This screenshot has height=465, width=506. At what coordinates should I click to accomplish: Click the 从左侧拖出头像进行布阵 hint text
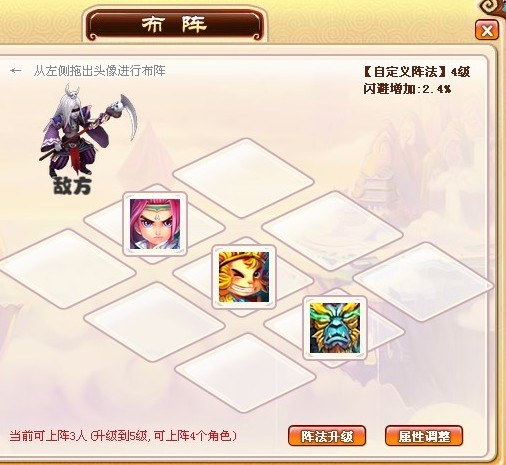pyautogui.click(x=99, y=71)
